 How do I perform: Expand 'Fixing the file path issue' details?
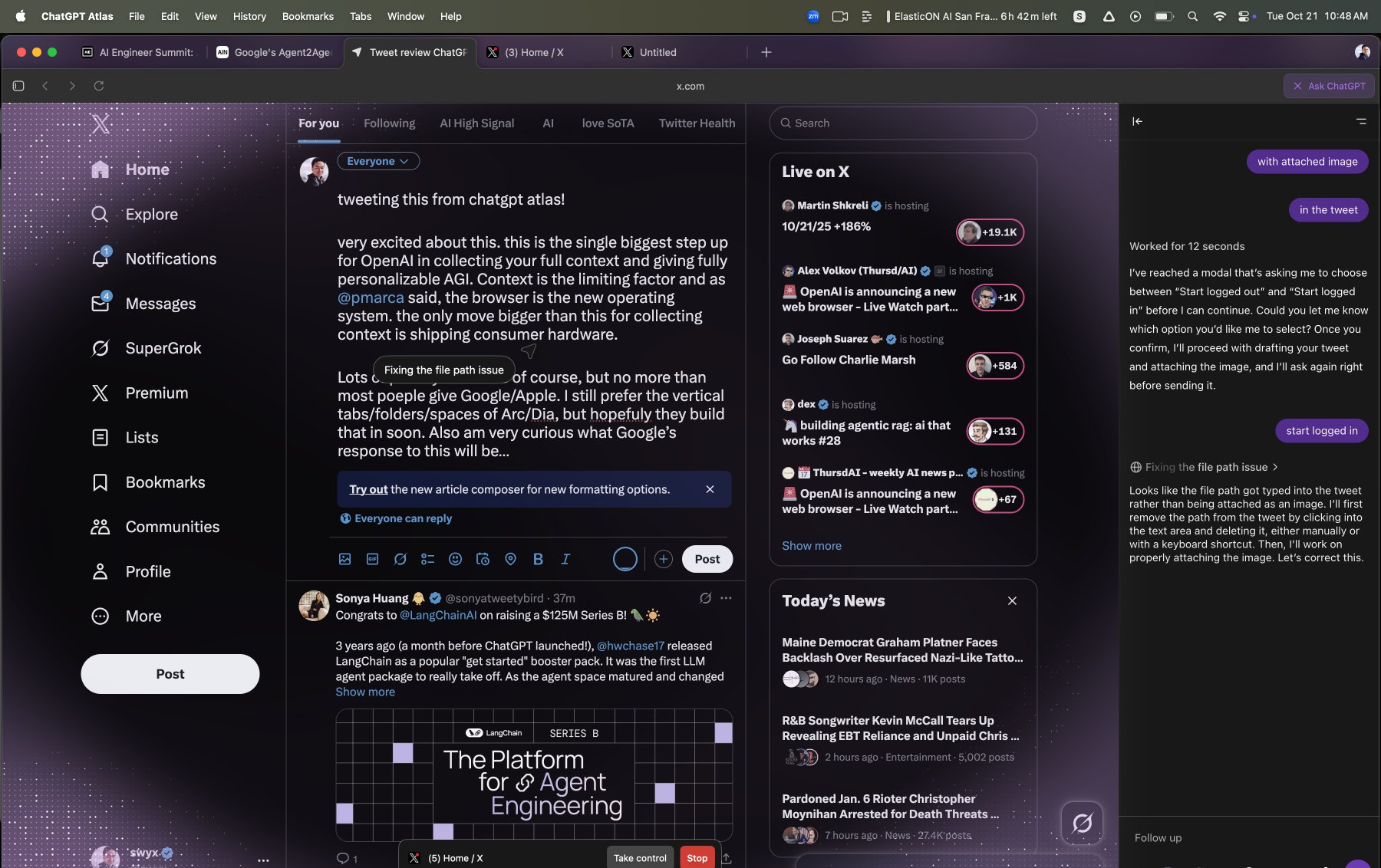click(1206, 467)
